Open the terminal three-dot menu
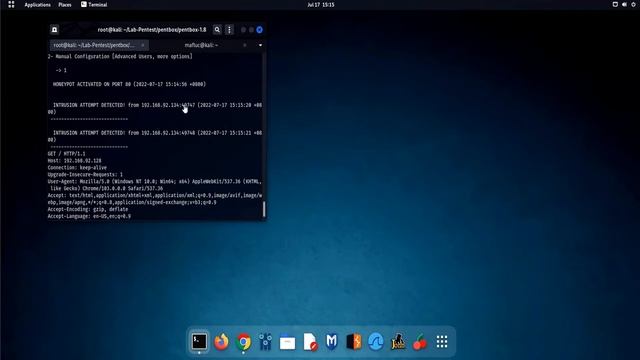640x360 pixels. [x=229, y=30]
